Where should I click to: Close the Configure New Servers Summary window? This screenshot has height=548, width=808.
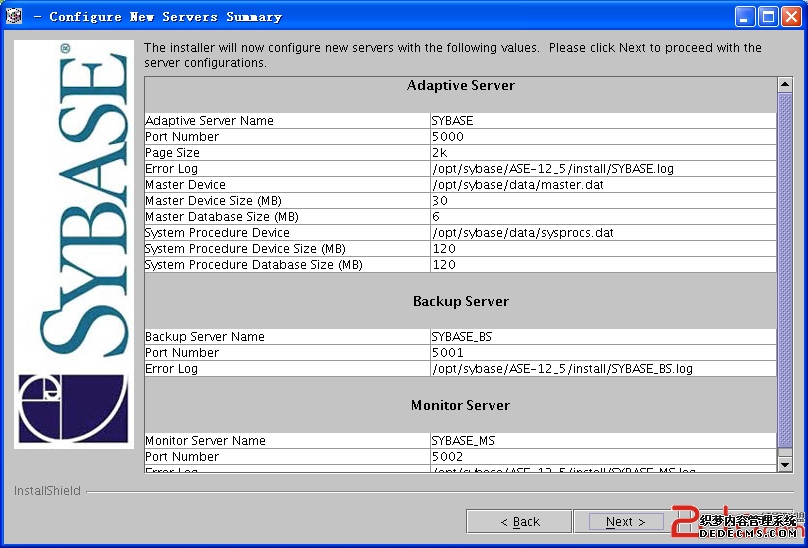[x=791, y=16]
